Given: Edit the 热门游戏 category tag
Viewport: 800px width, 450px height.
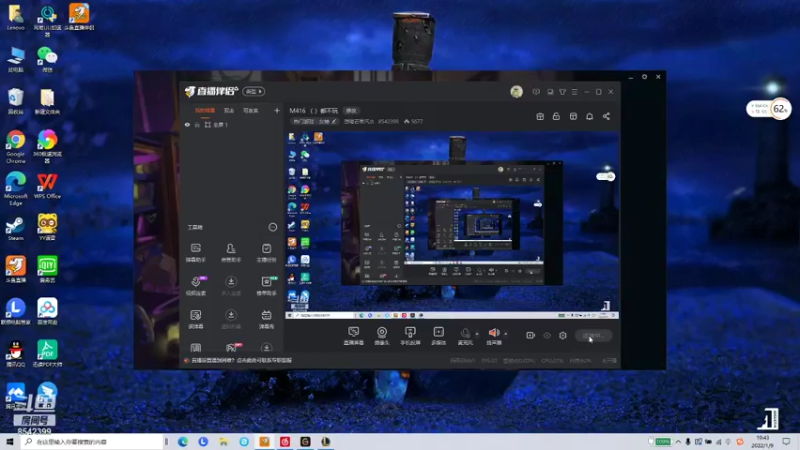Looking at the screenshot, I should coord(314,121).
